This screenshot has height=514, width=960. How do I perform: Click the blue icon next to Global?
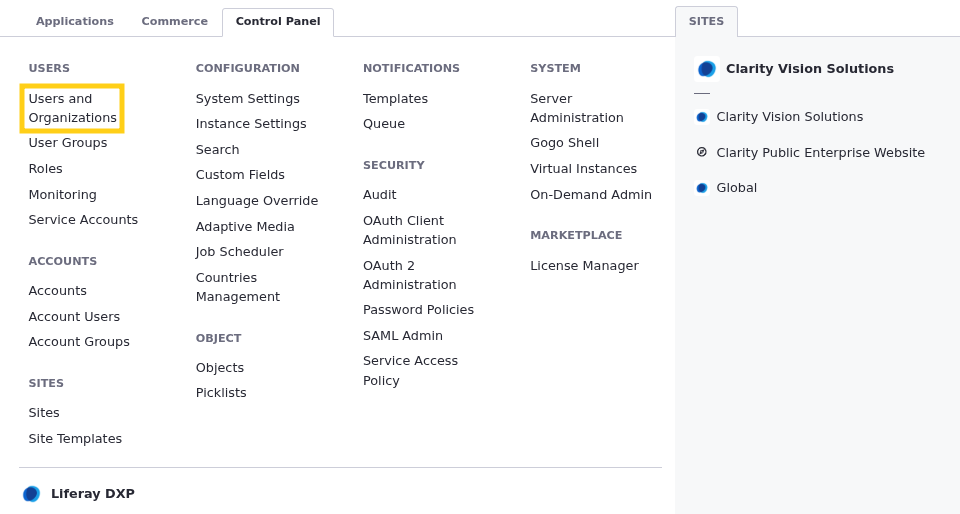(x=702, y=188)
